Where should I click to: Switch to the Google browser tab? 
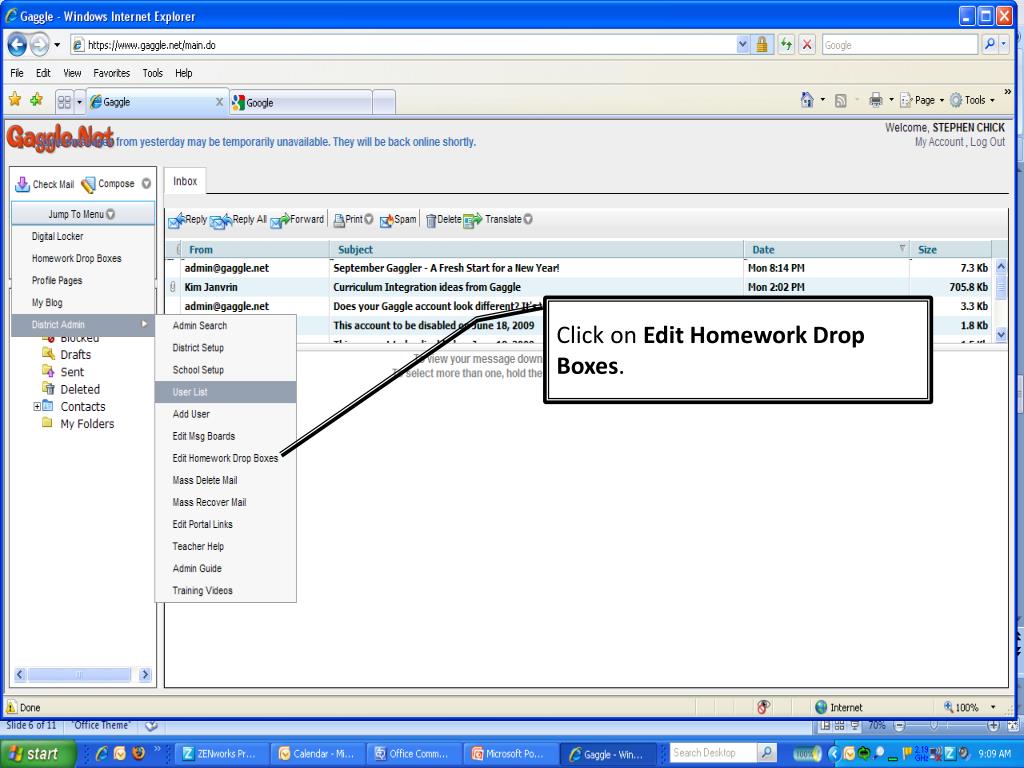[301, 103]
